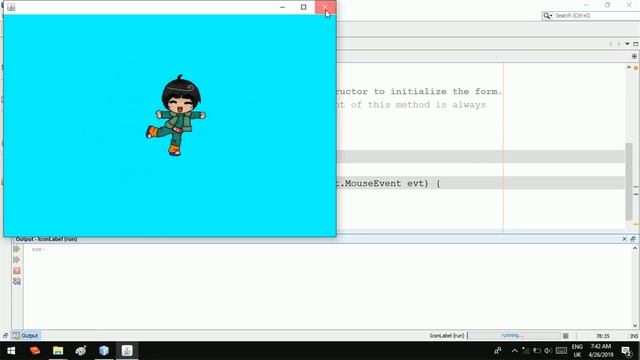Viewport: 640px width, 360px height.
Task: Click the IconLabel (run) status text
Action: [447, 336]
